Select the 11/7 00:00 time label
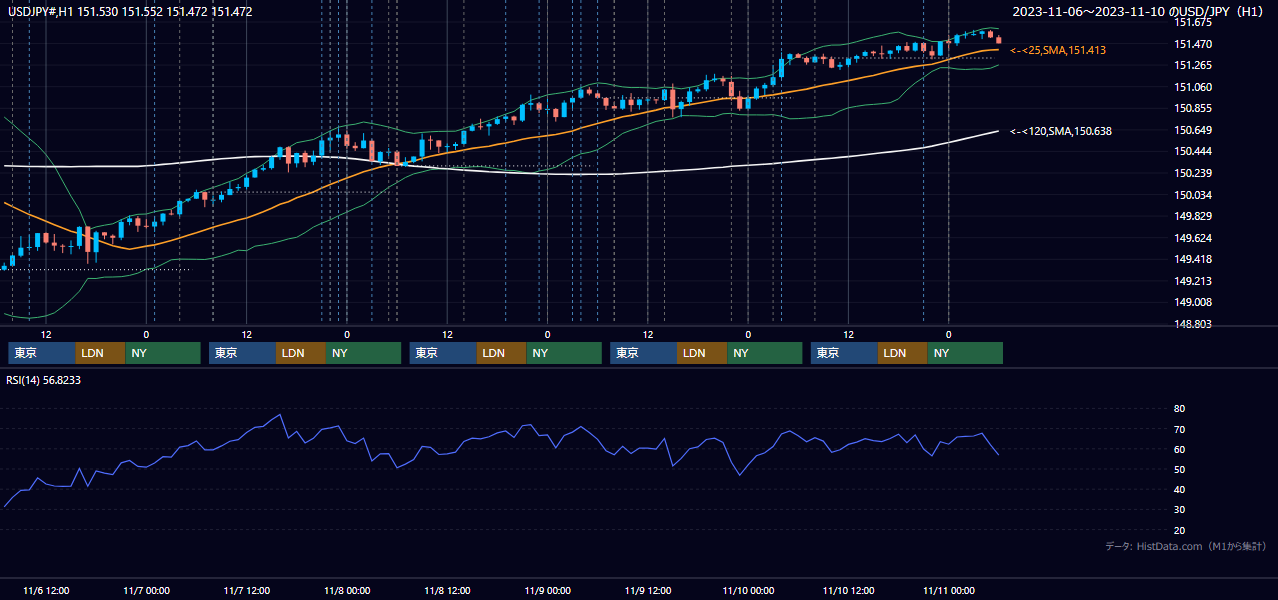The height and width of the screenshot is (600, 1278). (146, 590)
